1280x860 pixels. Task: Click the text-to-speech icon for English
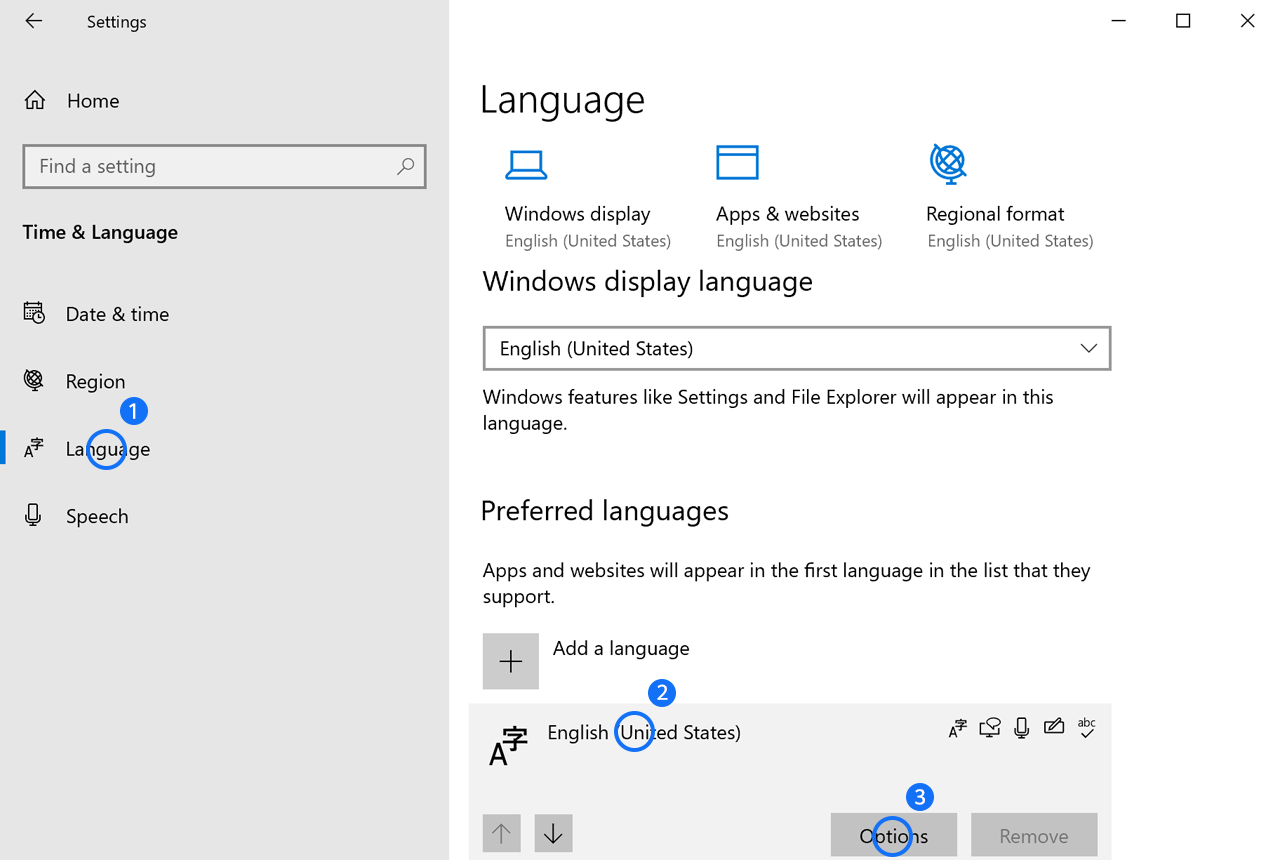pos(989,728)
